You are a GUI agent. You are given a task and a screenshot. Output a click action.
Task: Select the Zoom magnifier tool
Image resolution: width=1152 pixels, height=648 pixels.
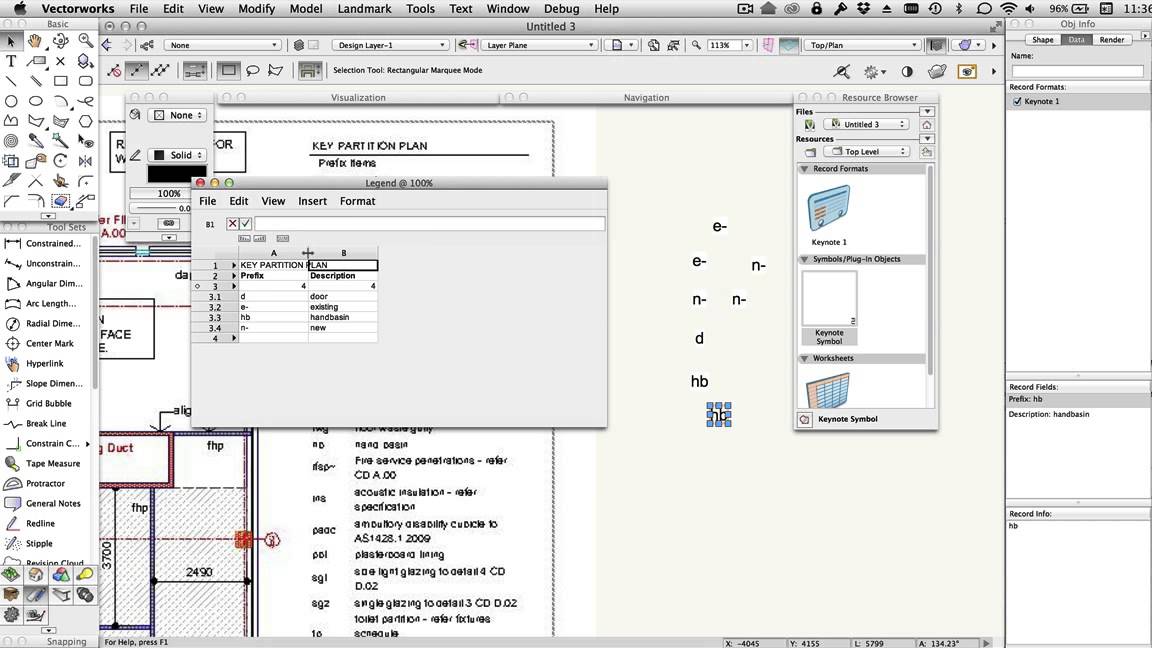pos(85,41)
